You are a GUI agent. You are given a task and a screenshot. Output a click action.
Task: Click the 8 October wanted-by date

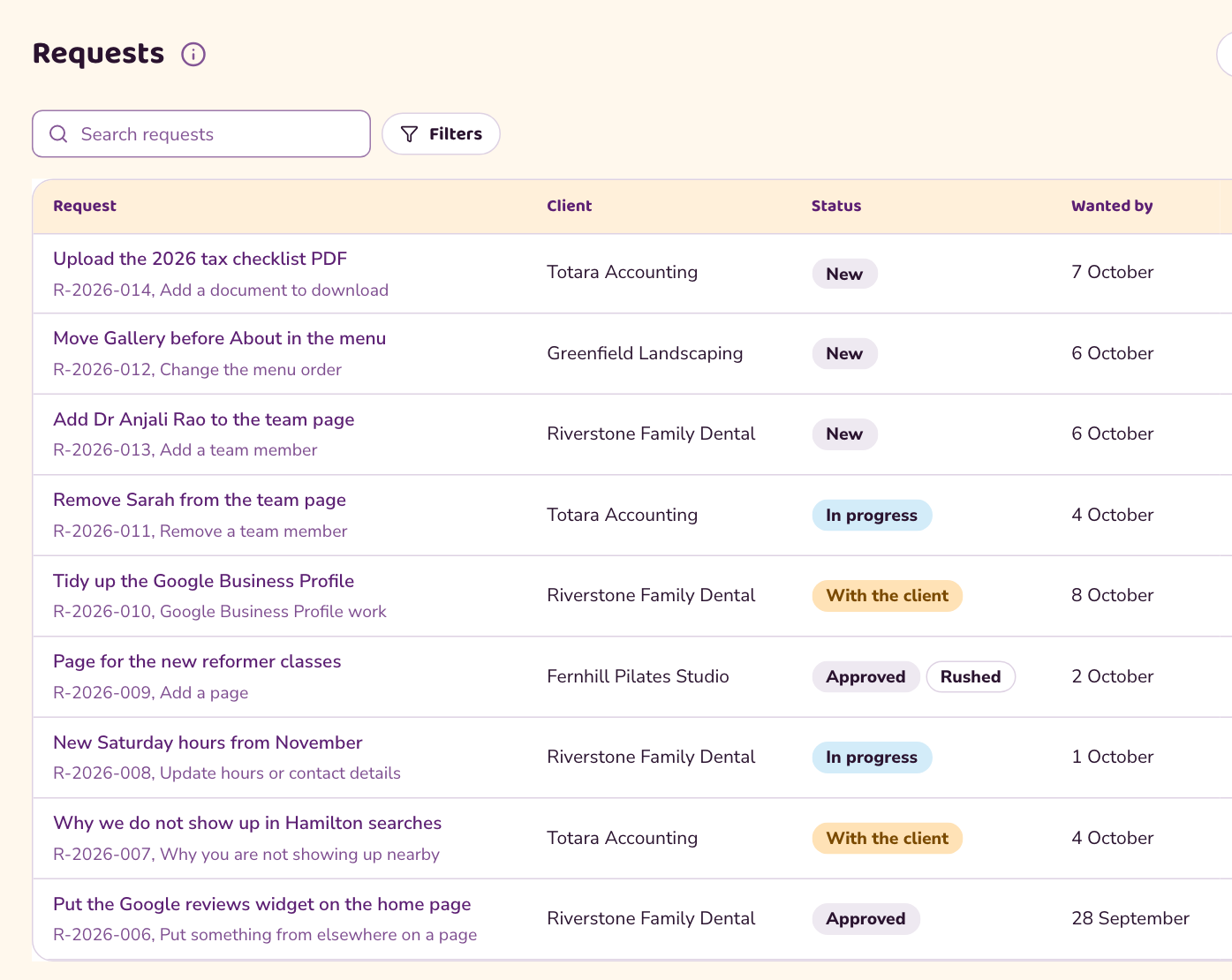pos(1112,595)
